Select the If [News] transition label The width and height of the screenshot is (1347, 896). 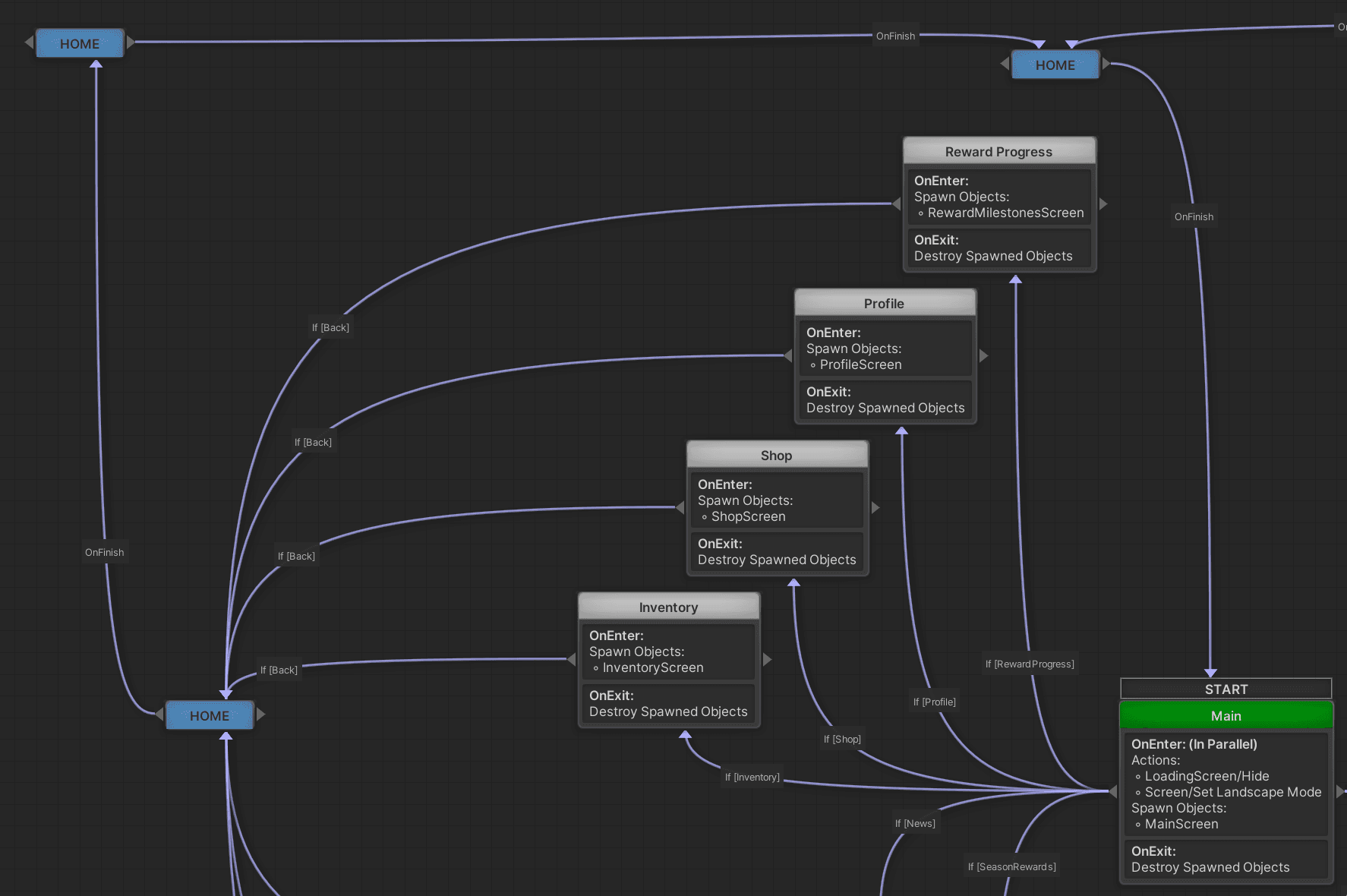(915, 823)
